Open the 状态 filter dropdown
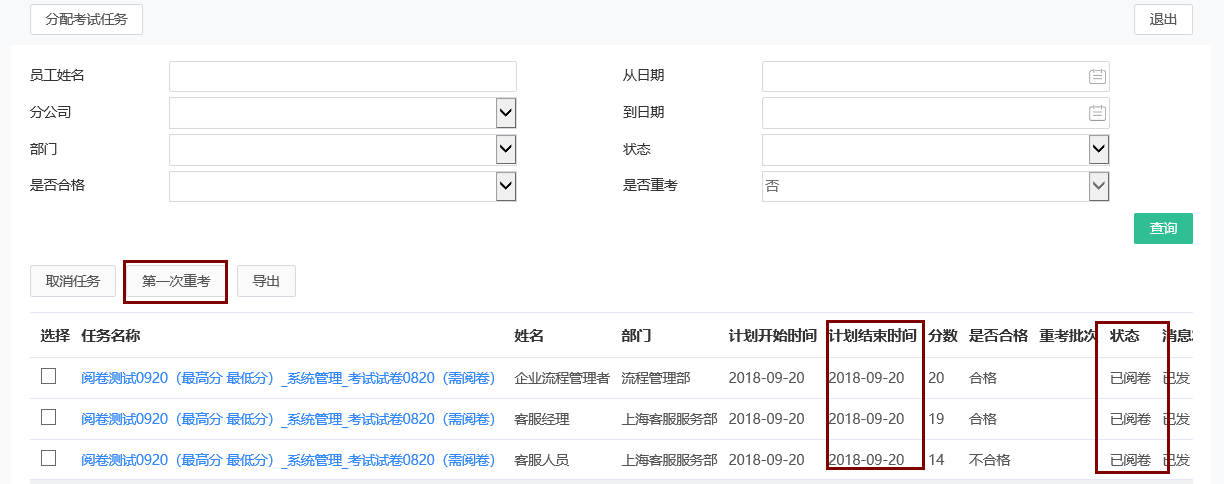The image size is (1224, 484). (x=1099, y=150)
